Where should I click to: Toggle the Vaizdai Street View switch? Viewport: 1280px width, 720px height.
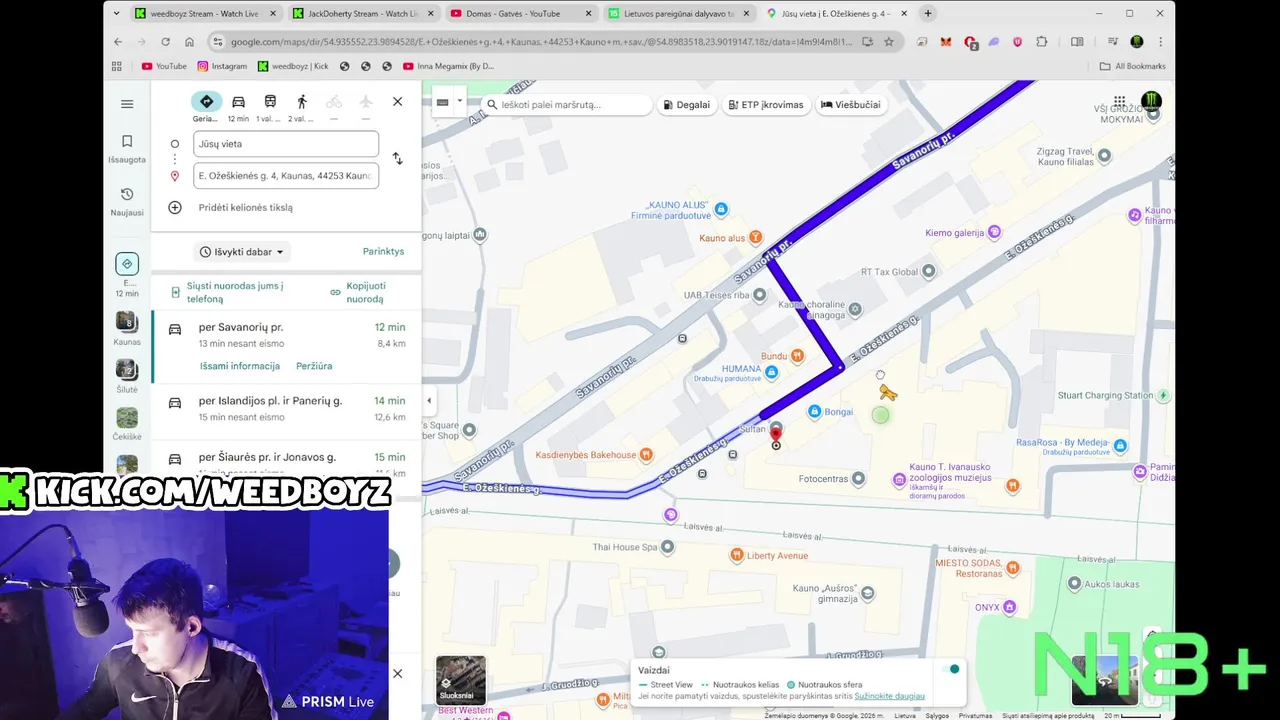[951, 669]
